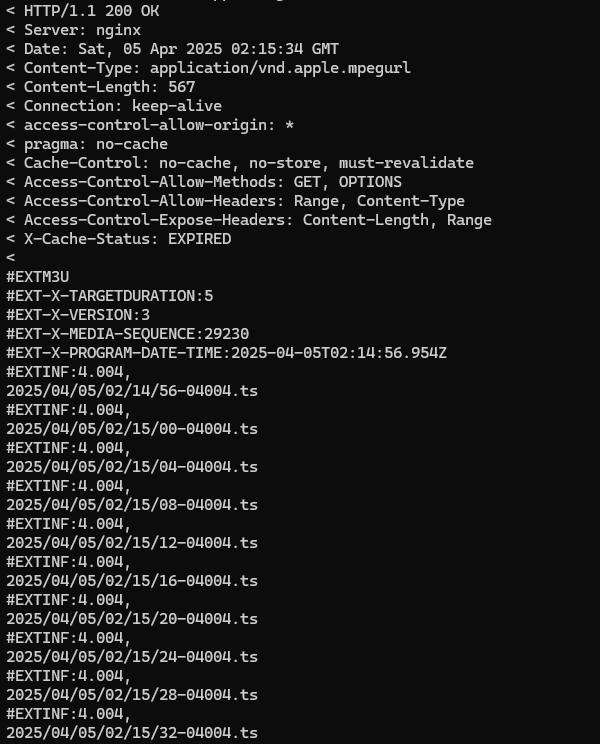Click the Cache-Control header line
Image resolution: width=600 pixels, height=744 pixels.
point(240,163)
